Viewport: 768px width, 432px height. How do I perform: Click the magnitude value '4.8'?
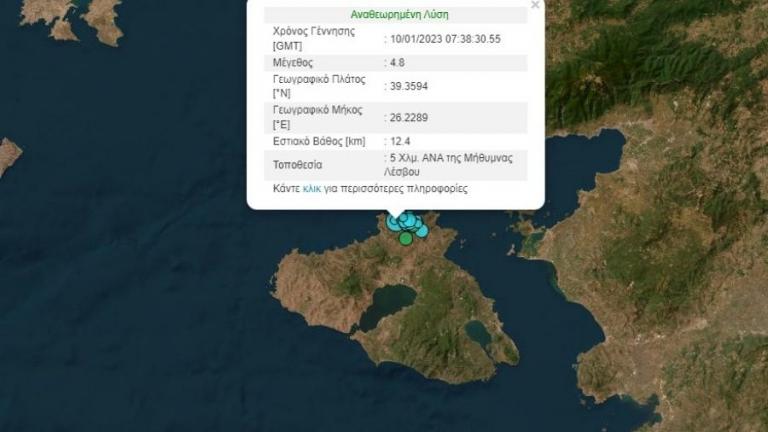tap(397, 63)
